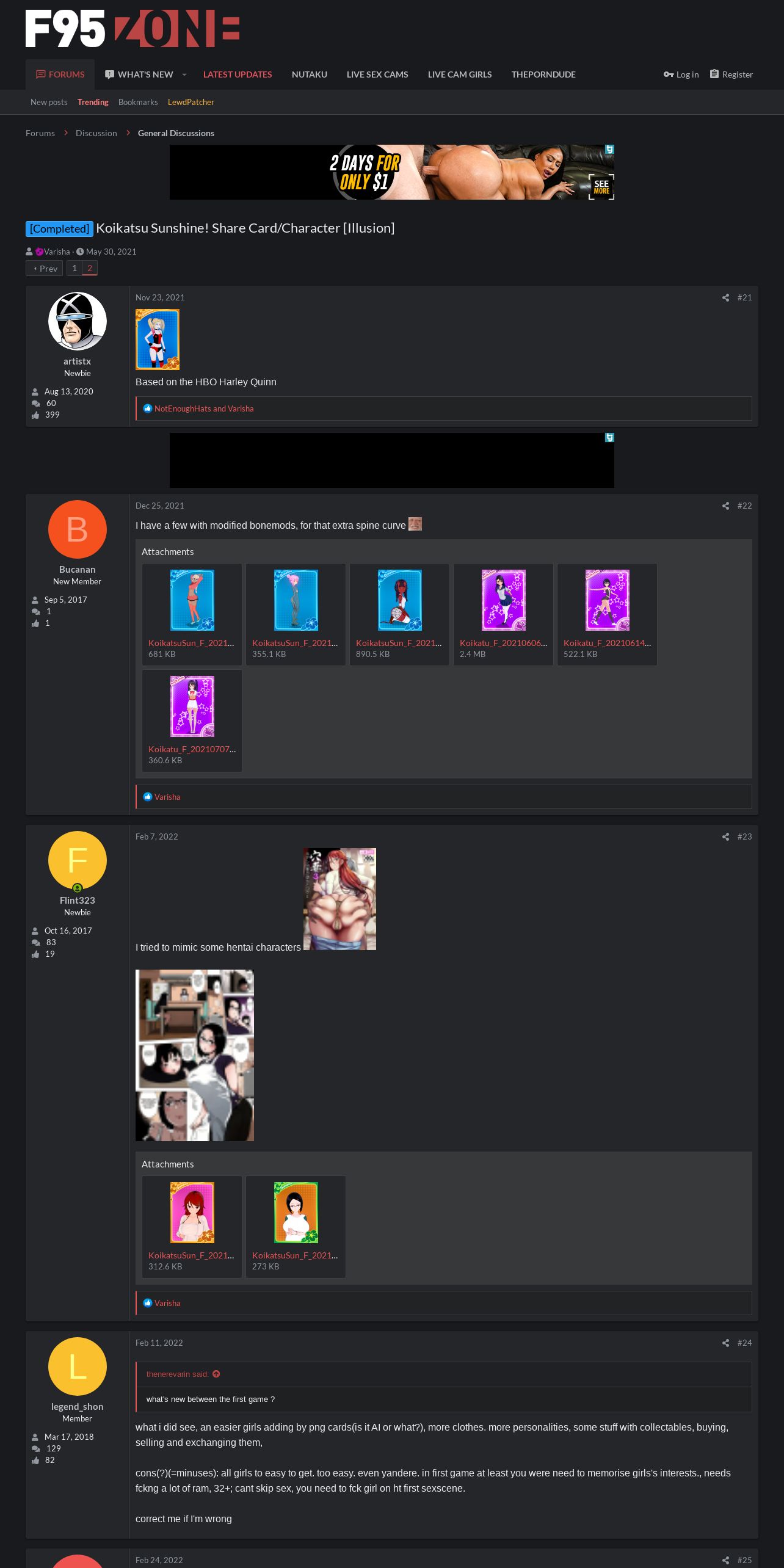The image size is (784, 1568).
Task: Open legend_shon avatar
Action: [78, 1367]
